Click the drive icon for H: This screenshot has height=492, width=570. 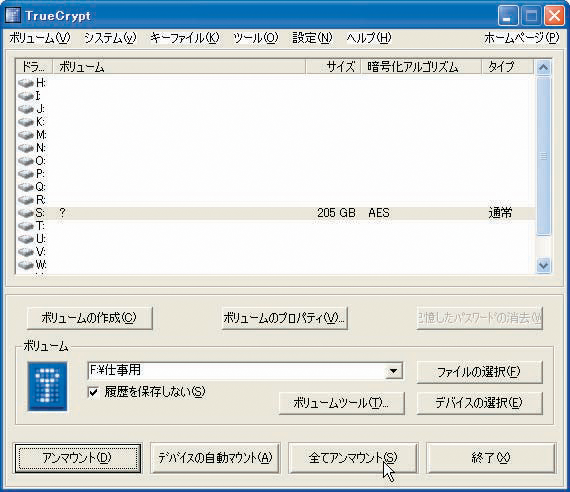25,83
